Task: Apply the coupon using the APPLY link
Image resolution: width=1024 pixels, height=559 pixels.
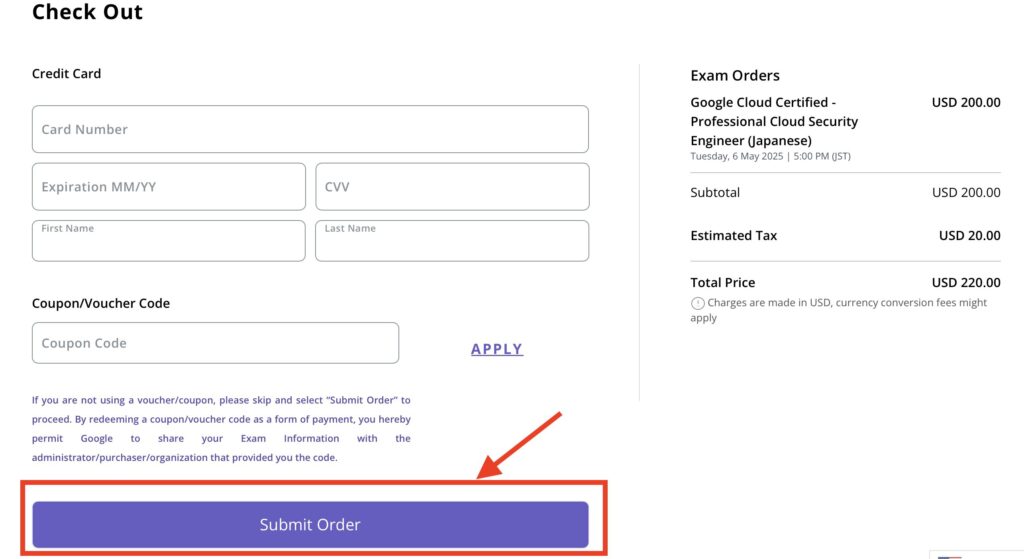Action: (x=497, y=349)
